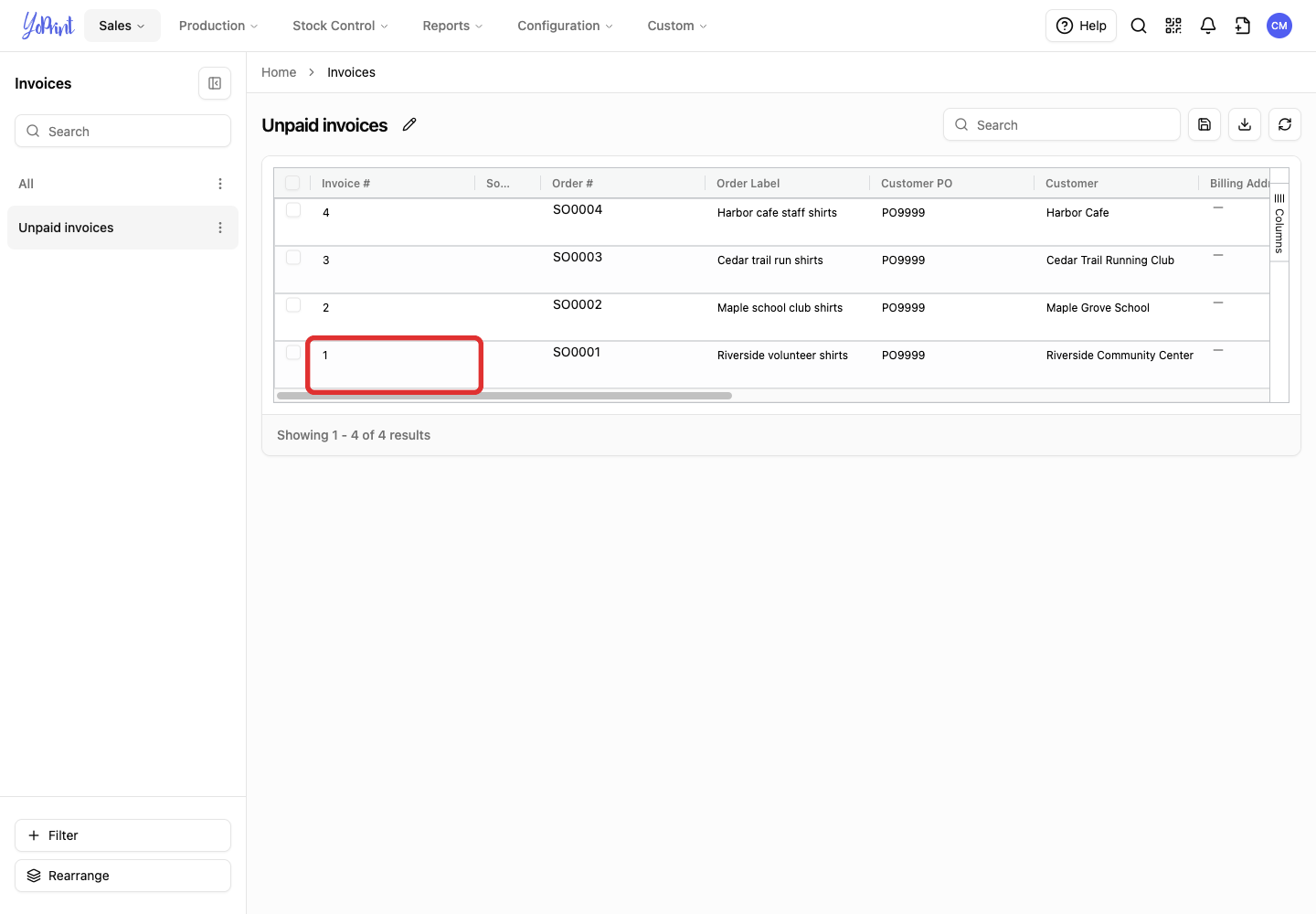Go to Home breadcrumb link
Screen dimensions: 1316x914
pyautogui.click(x=279, y=72)
